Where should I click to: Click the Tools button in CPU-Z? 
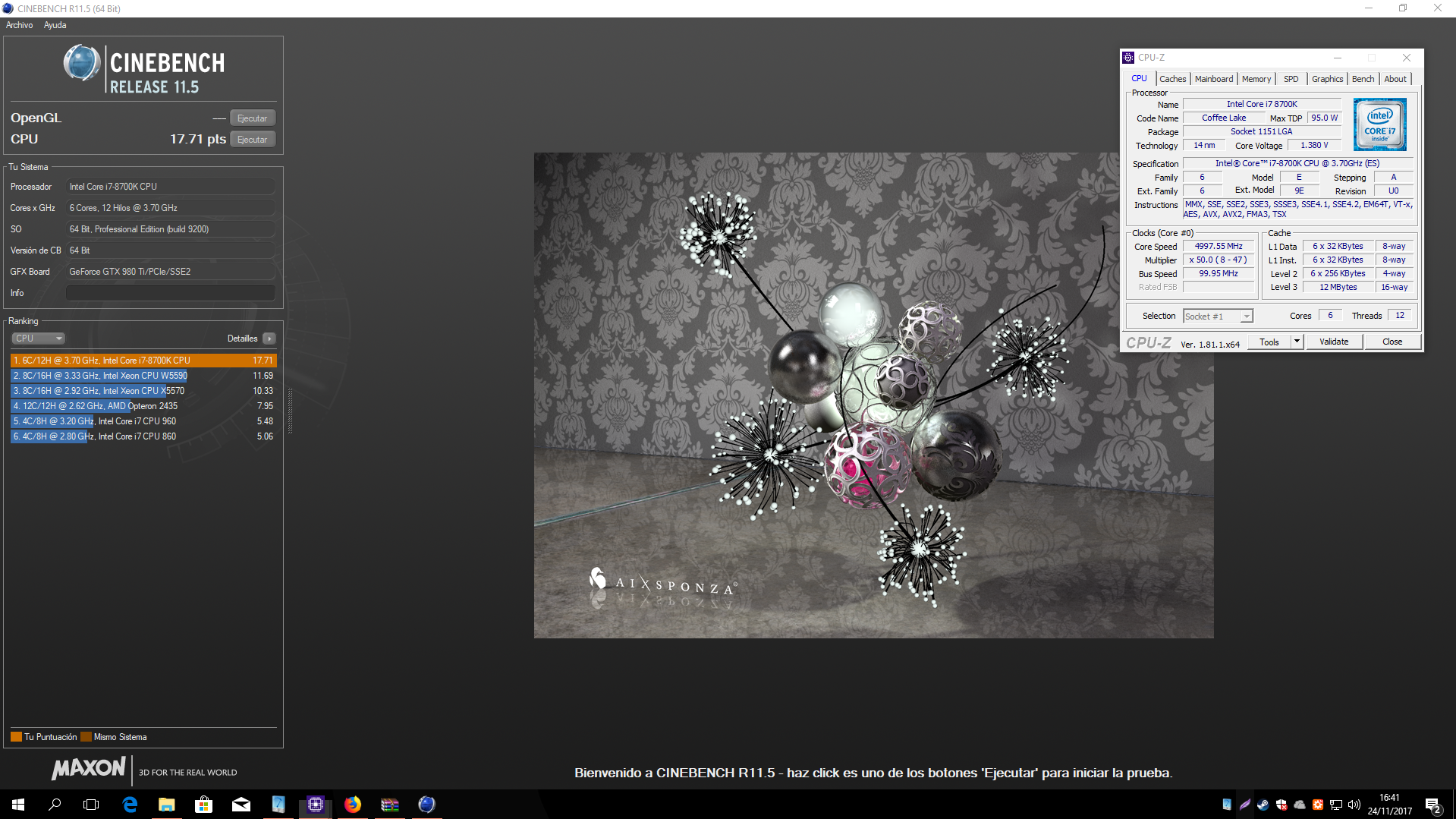tap(1269, 342)
